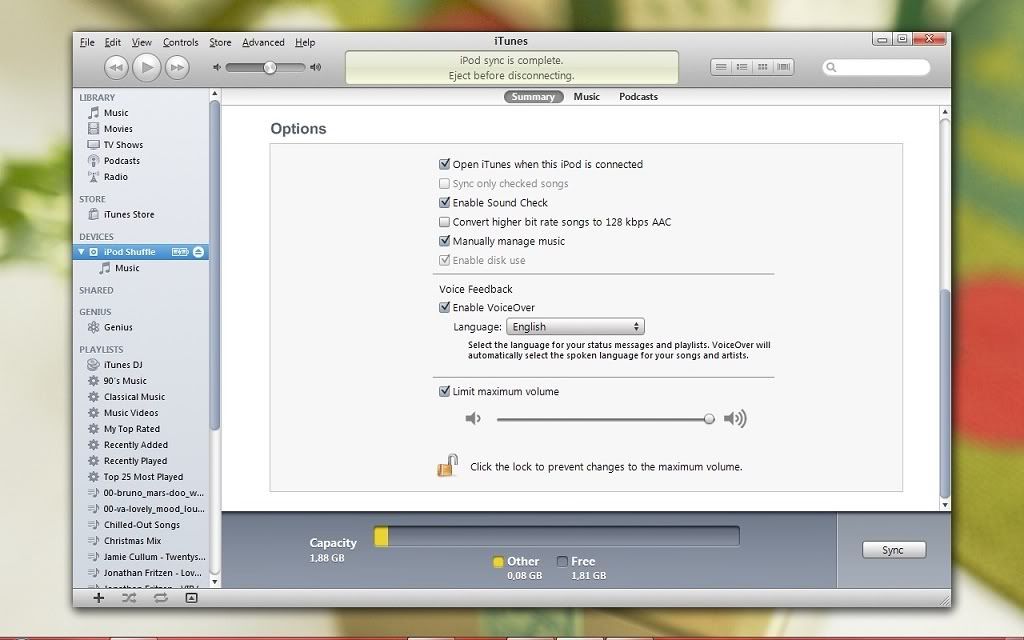The height and width of the screenshot is (640, 1024).
Task: Eject the iPod Shuffle
Action: pyautogui.click(x=199, y=252)
